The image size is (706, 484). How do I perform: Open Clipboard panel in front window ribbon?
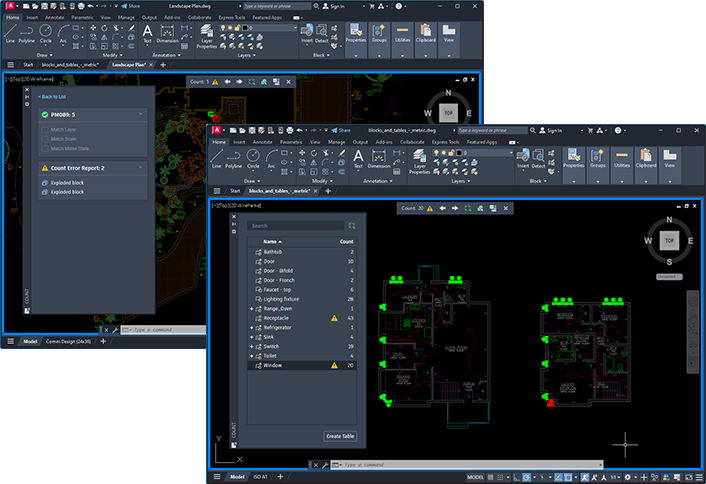[x=646, y=165]
